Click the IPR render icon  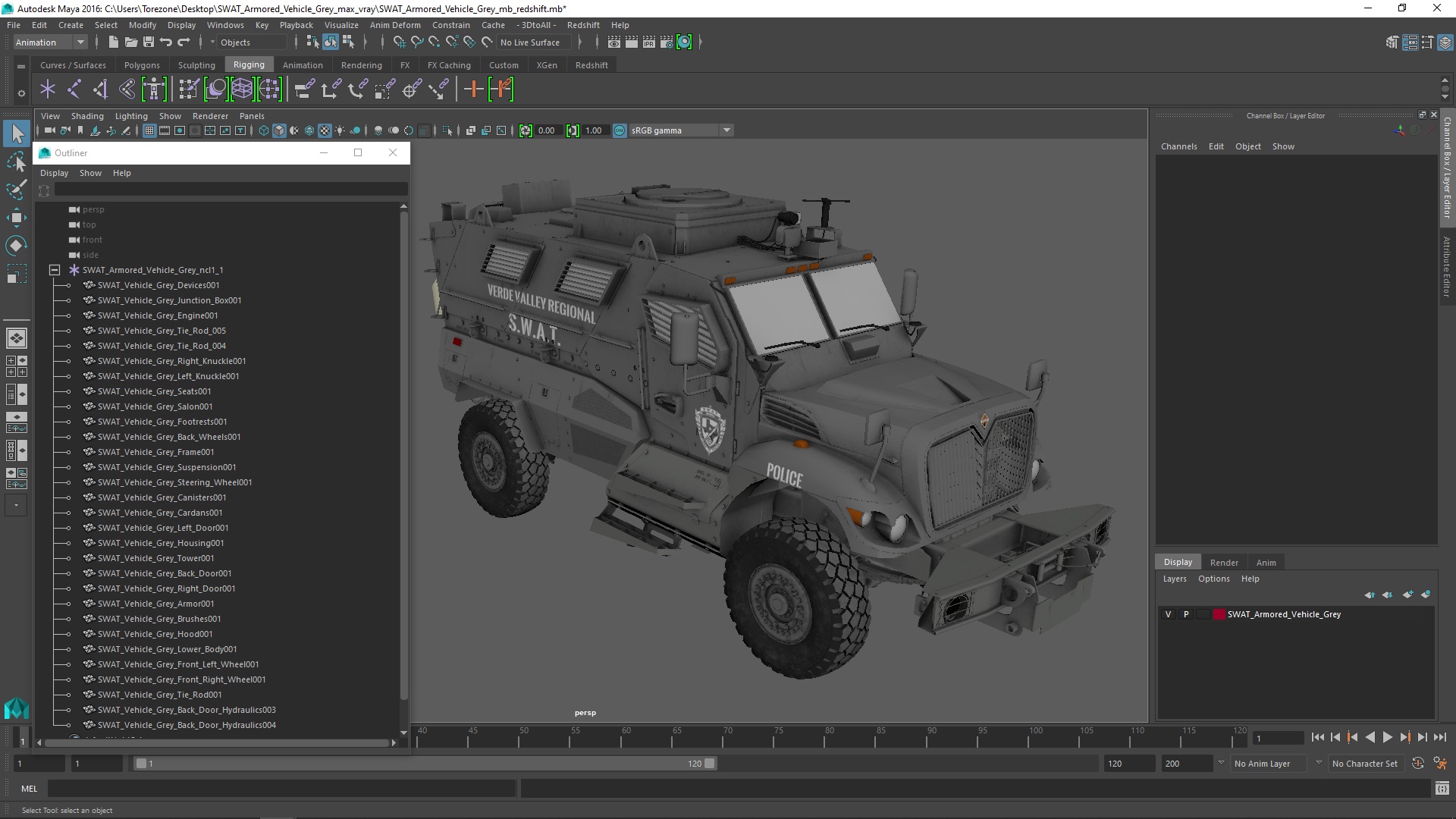point(648,42)
